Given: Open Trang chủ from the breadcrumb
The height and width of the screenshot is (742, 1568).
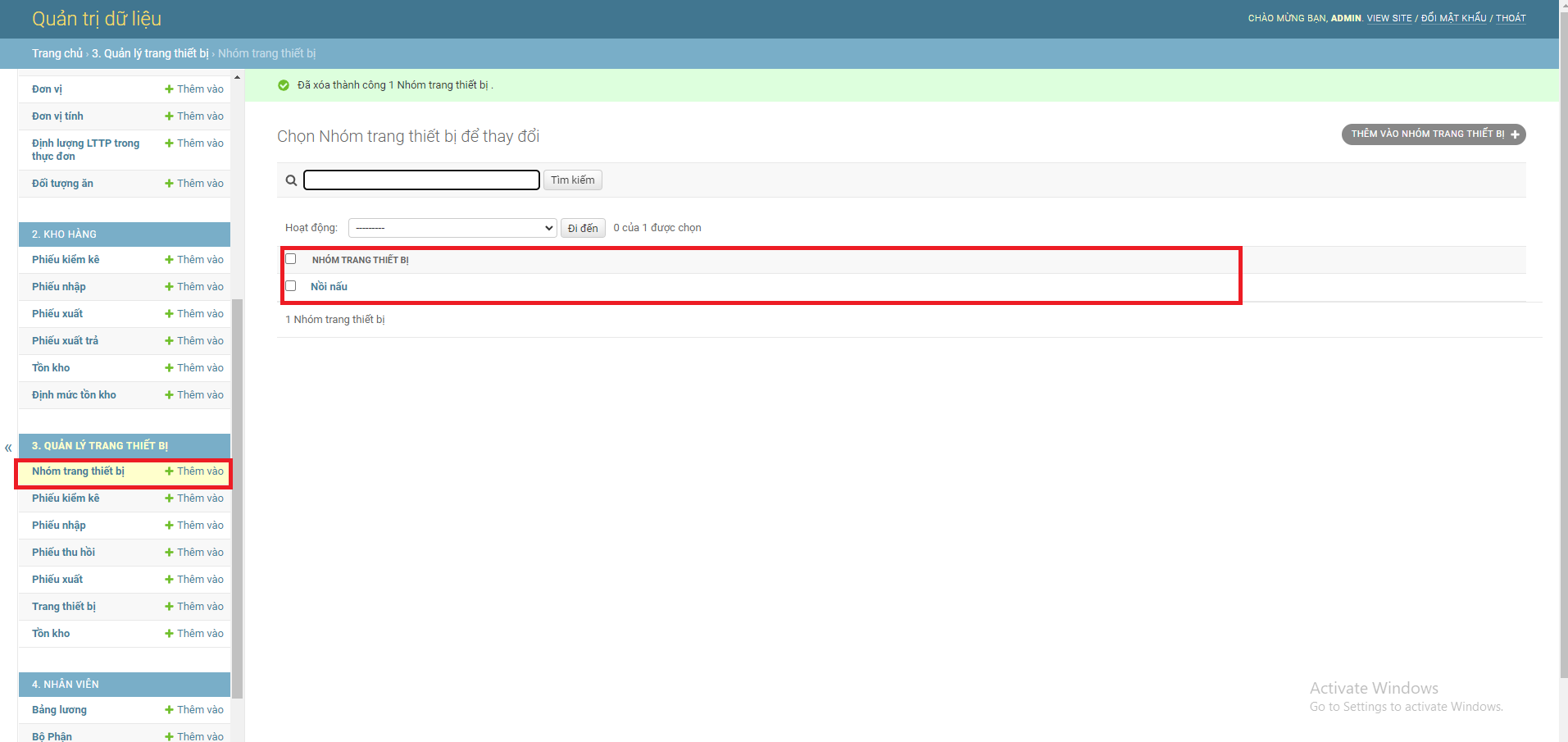Looking at the screenshot, I should click(x=57, y=52).
